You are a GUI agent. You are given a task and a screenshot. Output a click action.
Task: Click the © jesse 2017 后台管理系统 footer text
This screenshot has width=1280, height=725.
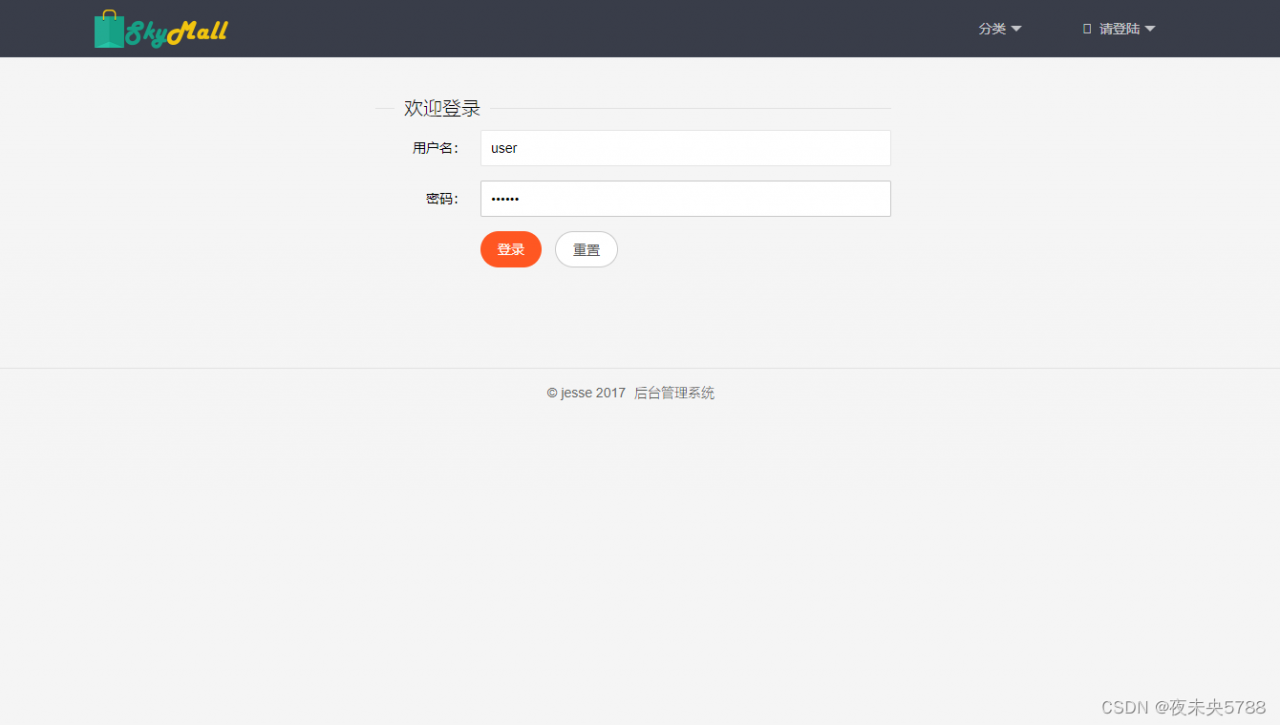630,393
